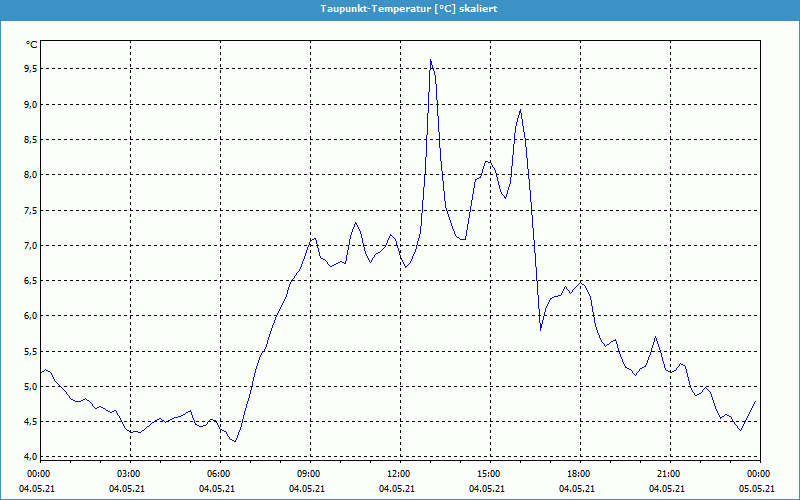Select the 6,0 y-axis tick label
Screen dimensions: 800x500
tap(30, 316)
